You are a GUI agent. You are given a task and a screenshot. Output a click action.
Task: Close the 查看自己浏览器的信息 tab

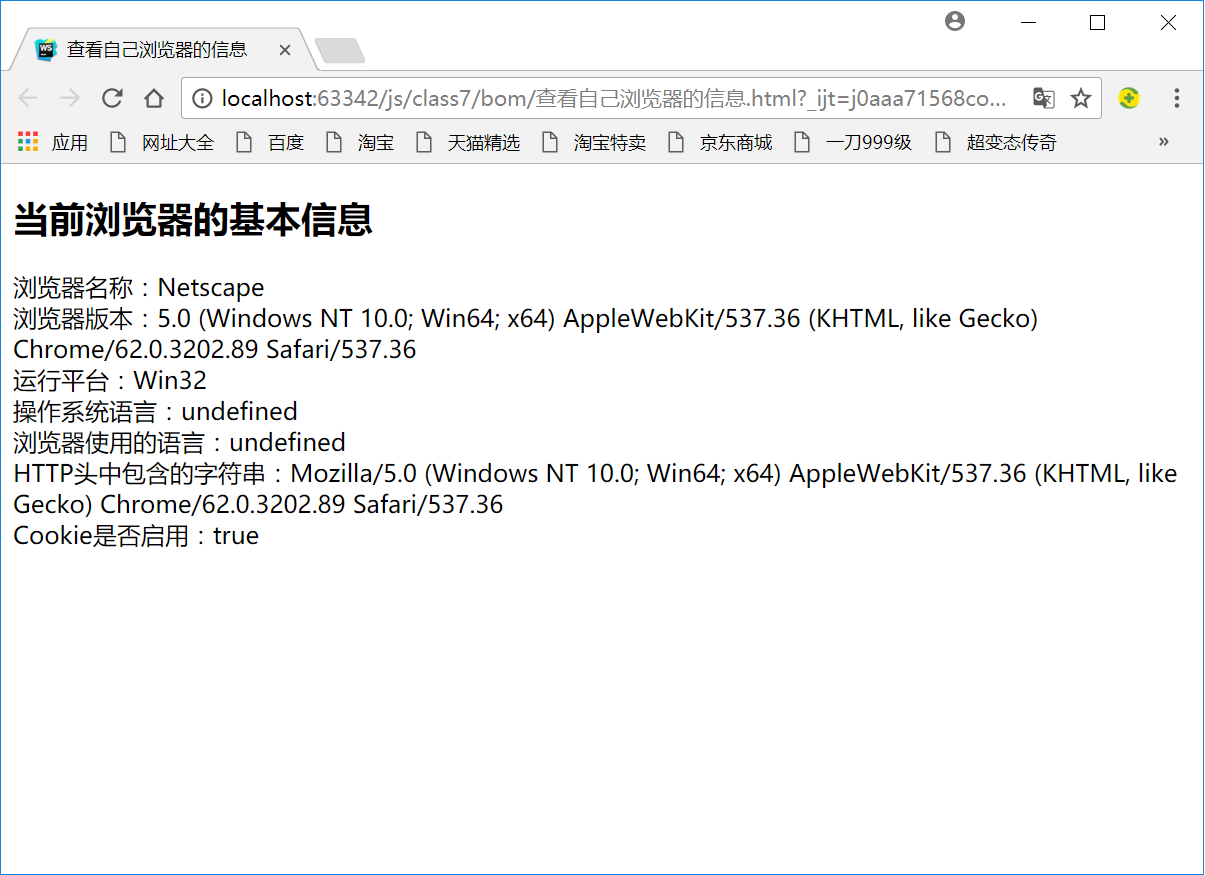285,50
